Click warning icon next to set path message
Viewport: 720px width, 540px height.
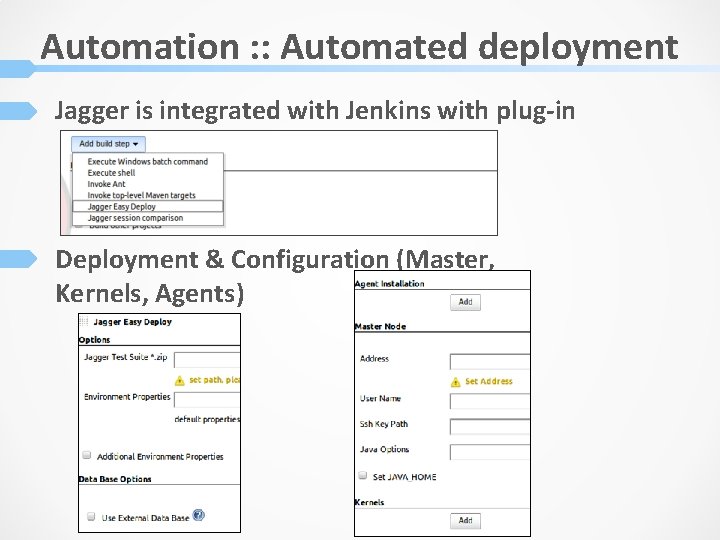(180, 381)
